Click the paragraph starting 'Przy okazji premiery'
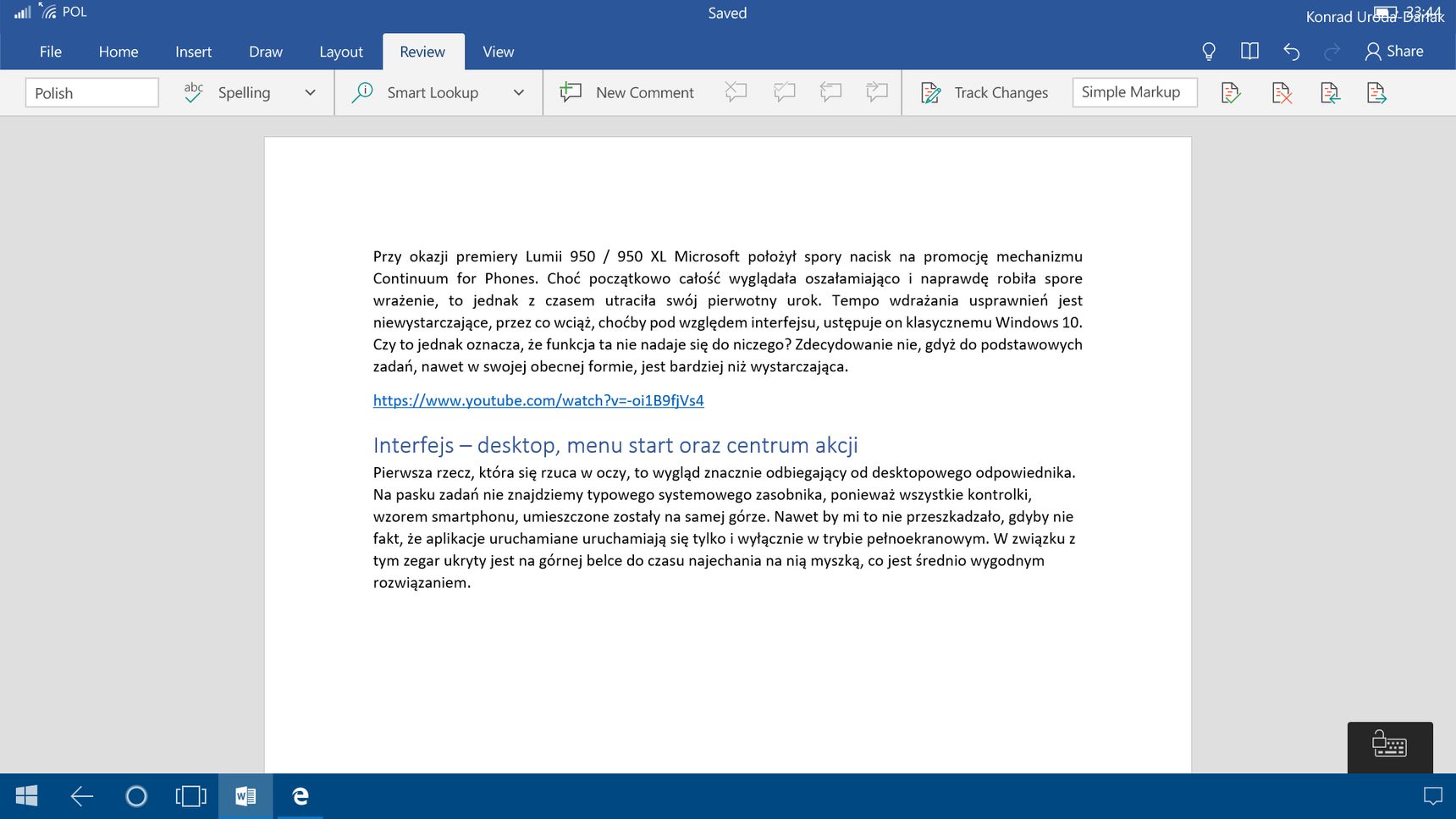 point(727,311)
